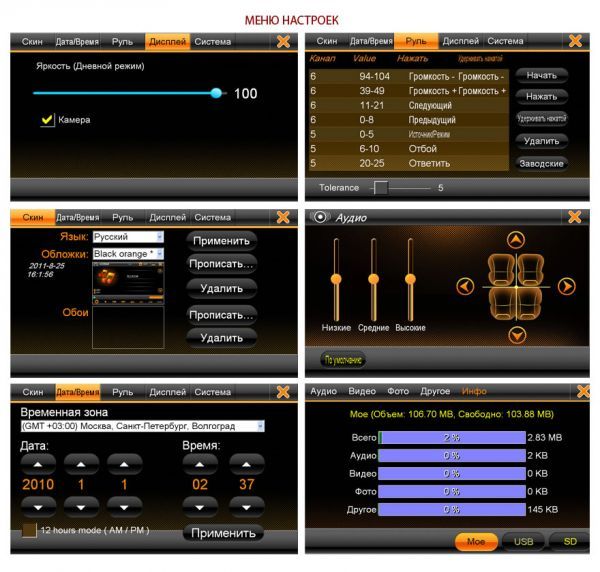Image resolution: width=600 pixels, height=572 pixels.
Task: Click Прописать next to Обложки
Action: pyautogui.click(x=221, y=264)
